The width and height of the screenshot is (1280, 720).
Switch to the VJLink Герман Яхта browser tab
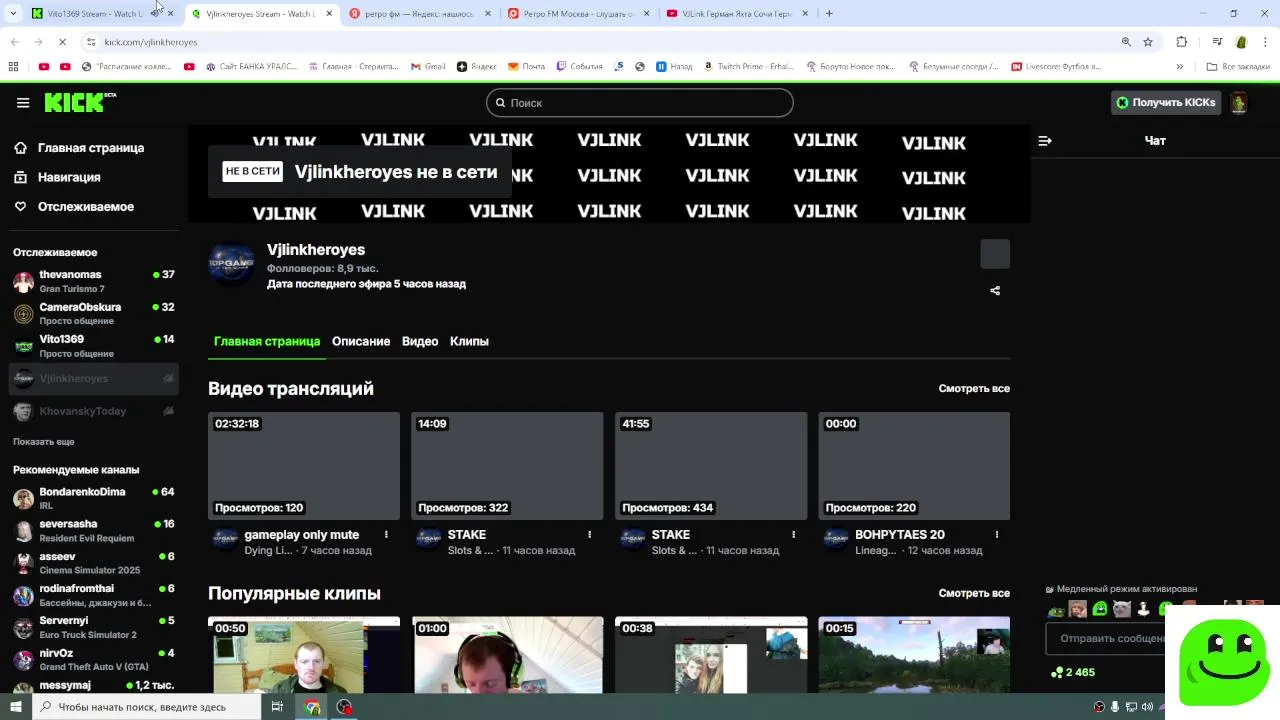[x=736, y=13]
